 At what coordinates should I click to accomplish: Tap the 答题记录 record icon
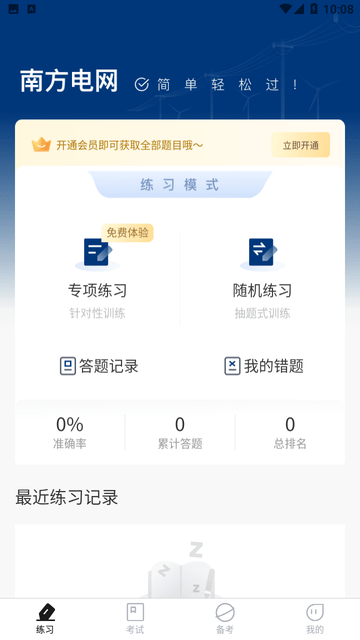pyautogui.click(x=68, y=366)
